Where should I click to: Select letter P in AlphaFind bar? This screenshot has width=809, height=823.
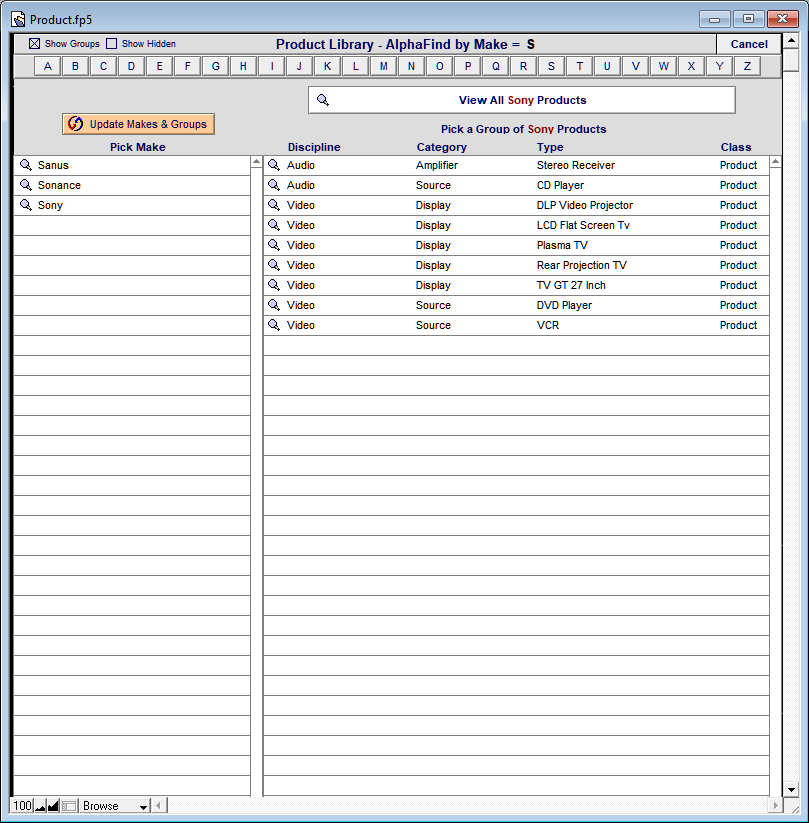(x=468, y=66)
